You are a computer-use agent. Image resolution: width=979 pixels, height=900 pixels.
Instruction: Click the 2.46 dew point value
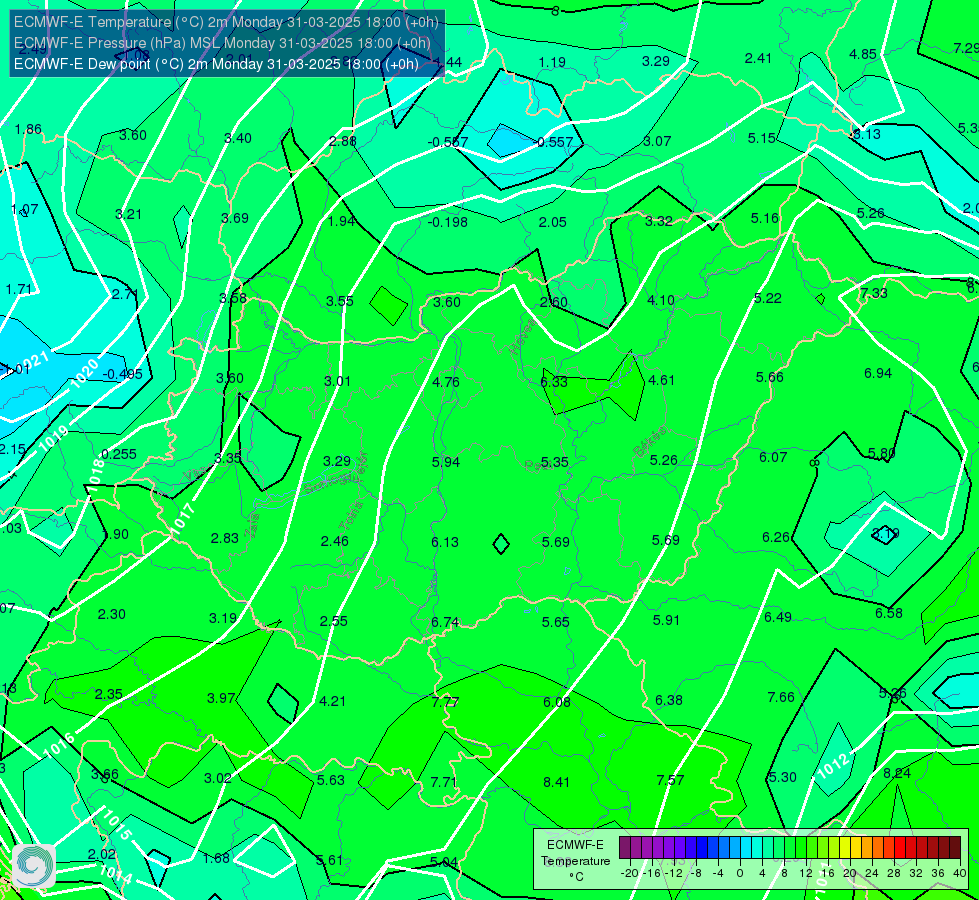tap(335, 541)
